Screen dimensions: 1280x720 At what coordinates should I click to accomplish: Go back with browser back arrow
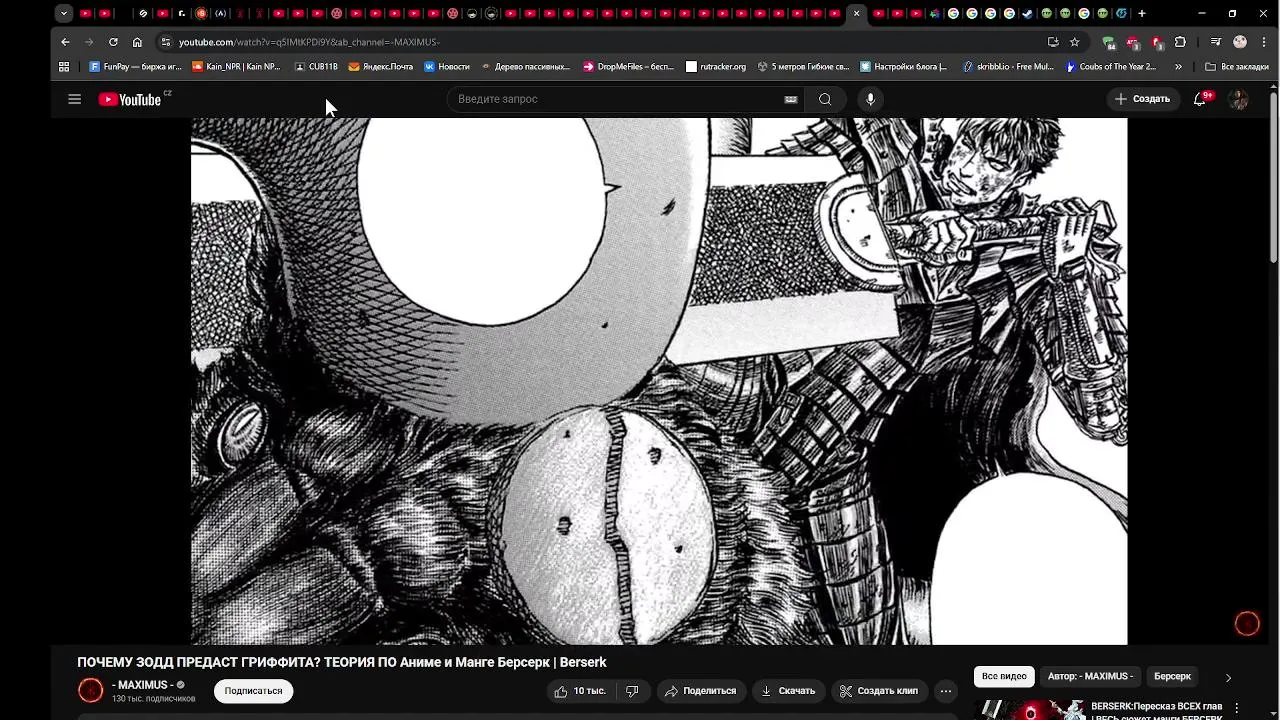coord(65,42)
